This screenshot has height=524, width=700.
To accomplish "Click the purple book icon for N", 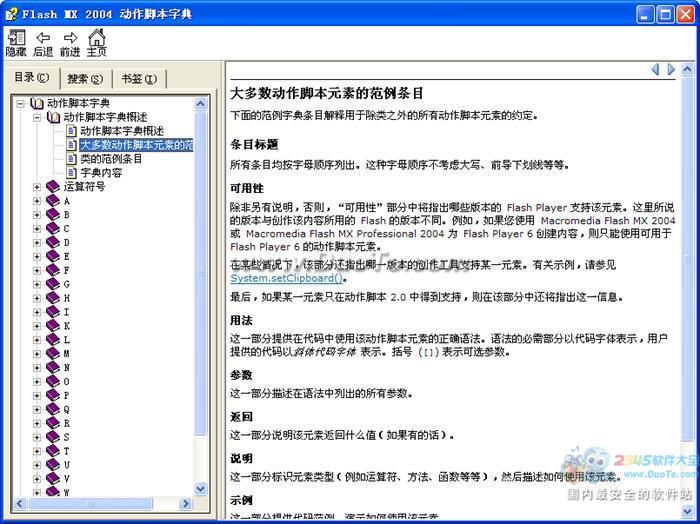I will point(53,367).
